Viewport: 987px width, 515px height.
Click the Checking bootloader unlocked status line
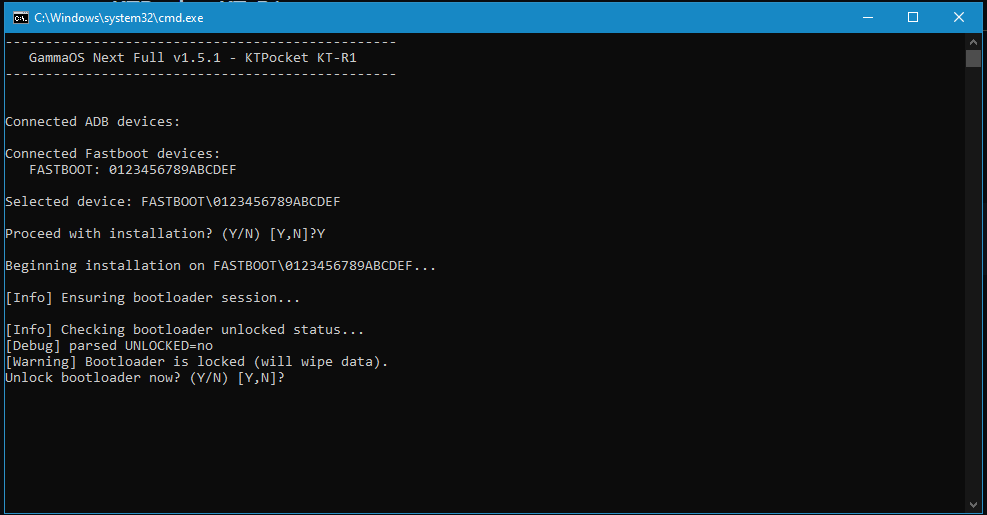184,330
